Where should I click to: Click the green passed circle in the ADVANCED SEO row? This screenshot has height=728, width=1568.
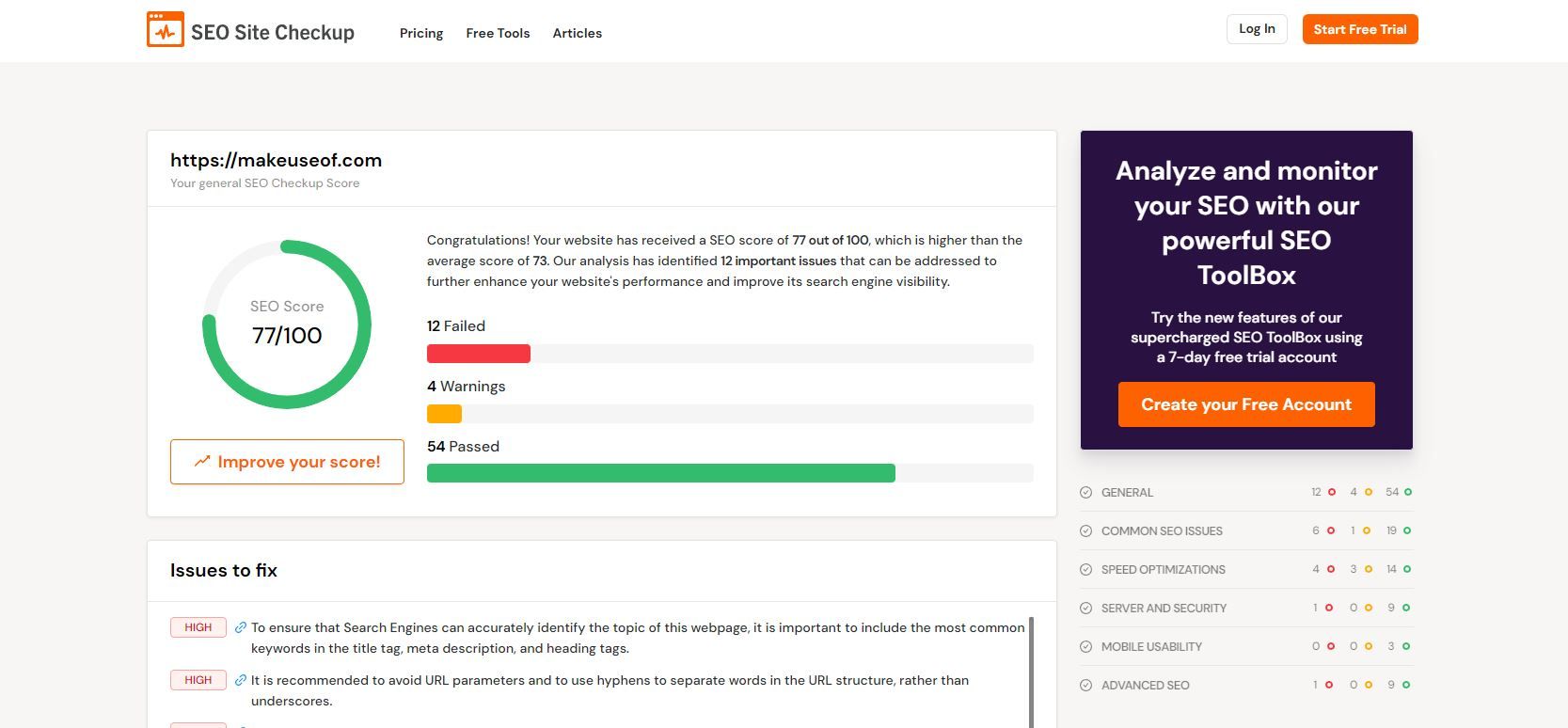[1406, 685]
